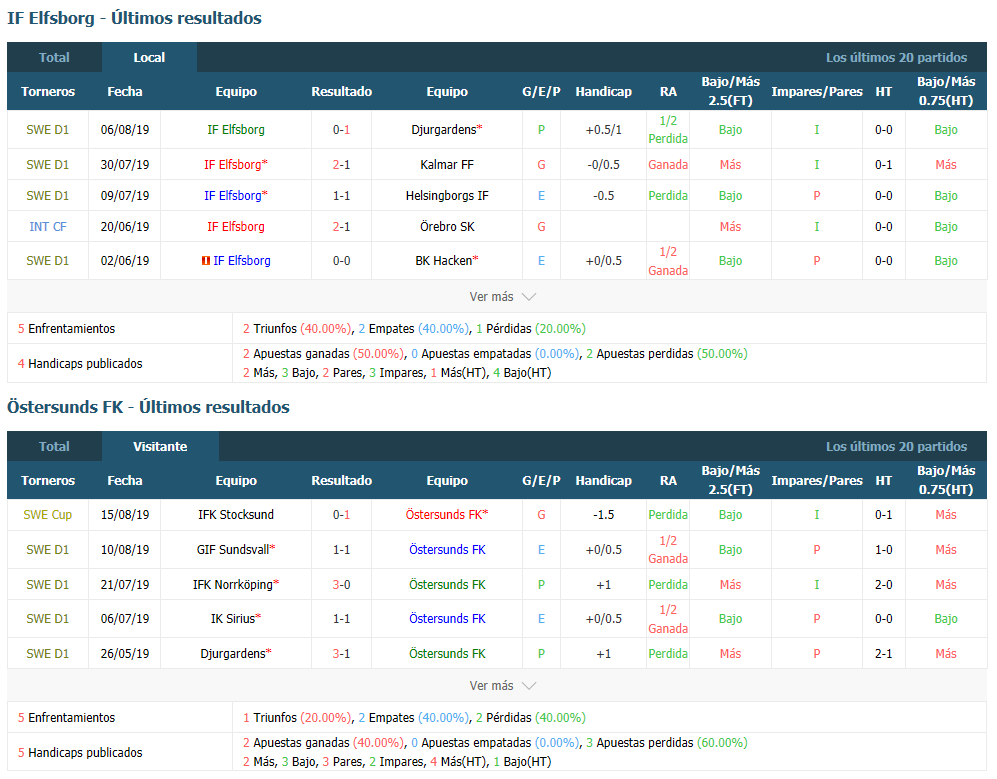This screenshot has width=997, height=779.
Task: Click handicap -1.5 in IFK Stocksund row
Action: click(x=603, y=514)
